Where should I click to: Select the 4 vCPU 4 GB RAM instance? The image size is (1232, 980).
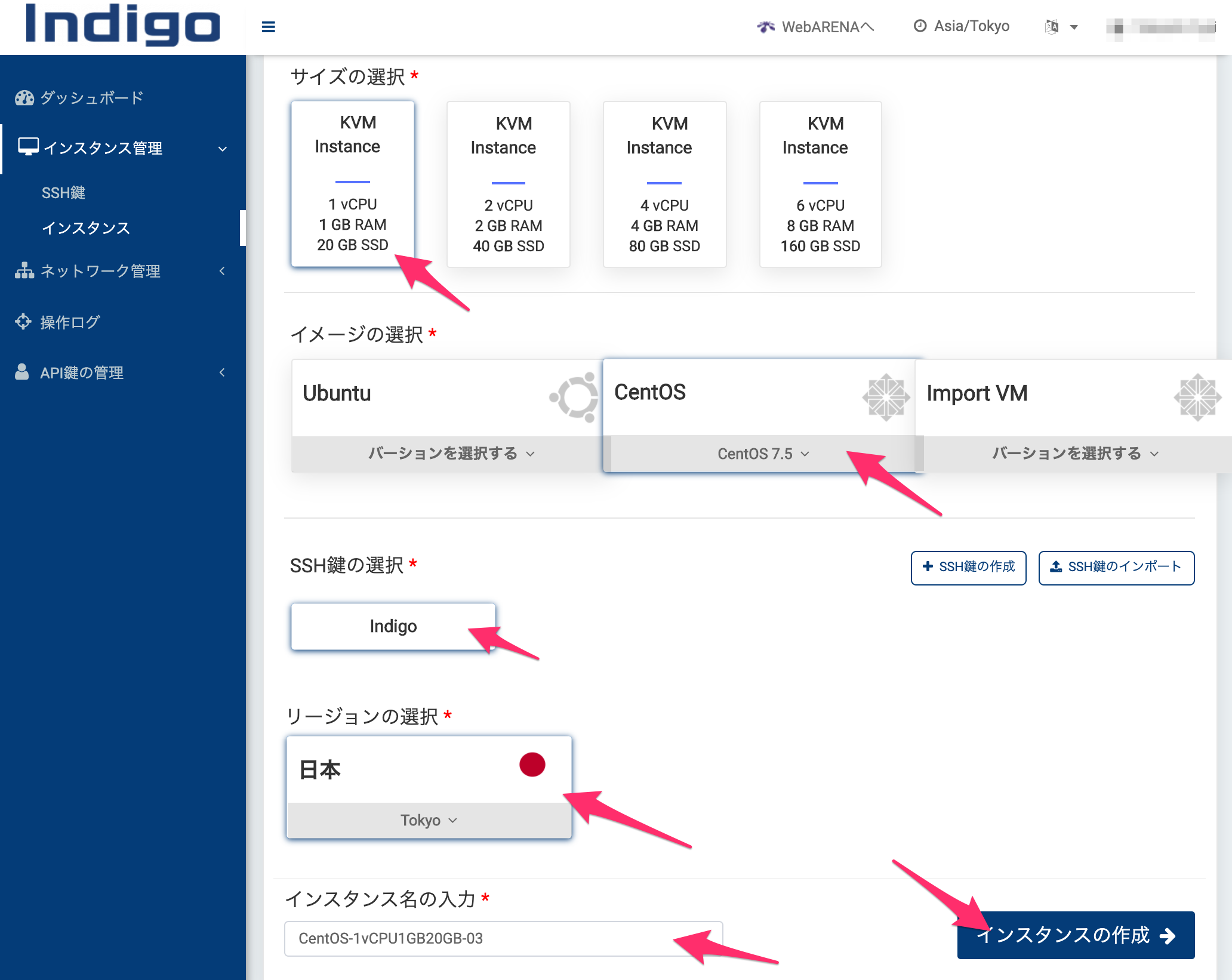[x=664, y=184]
